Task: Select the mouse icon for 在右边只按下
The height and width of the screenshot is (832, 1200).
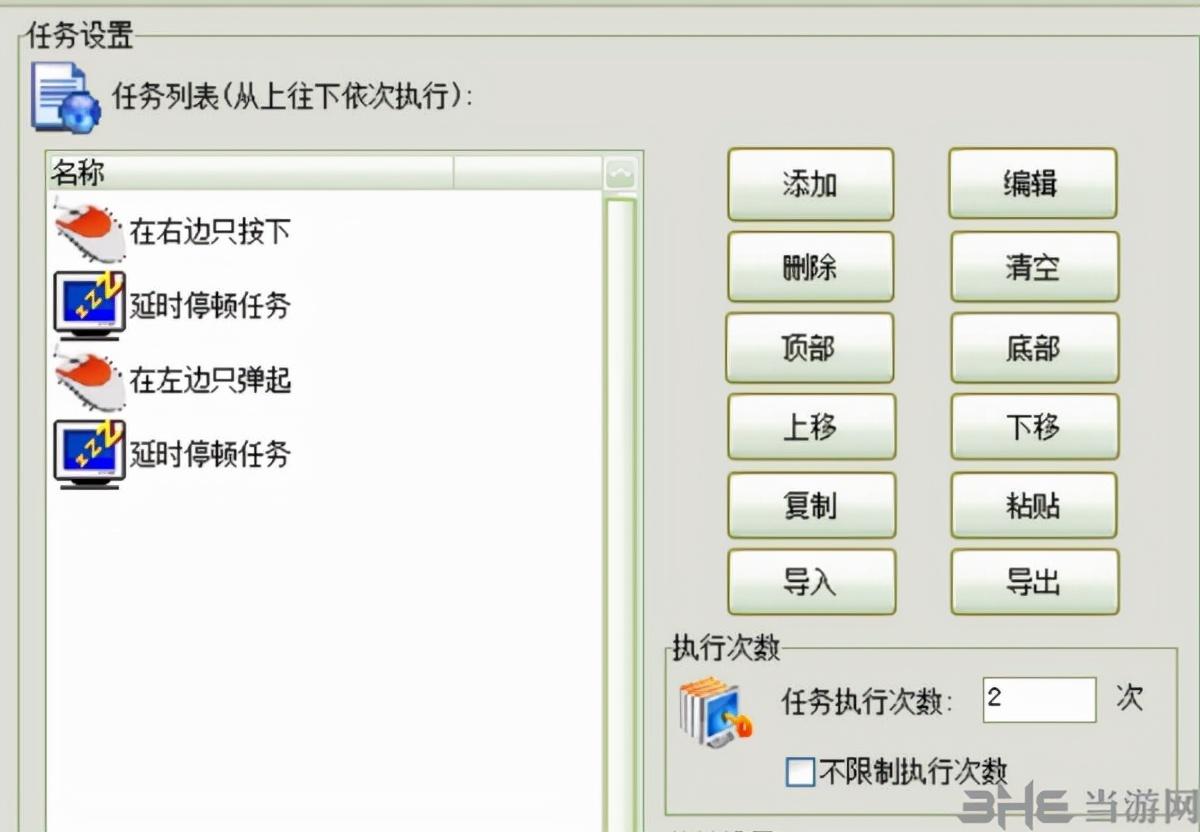Action: 90,230
